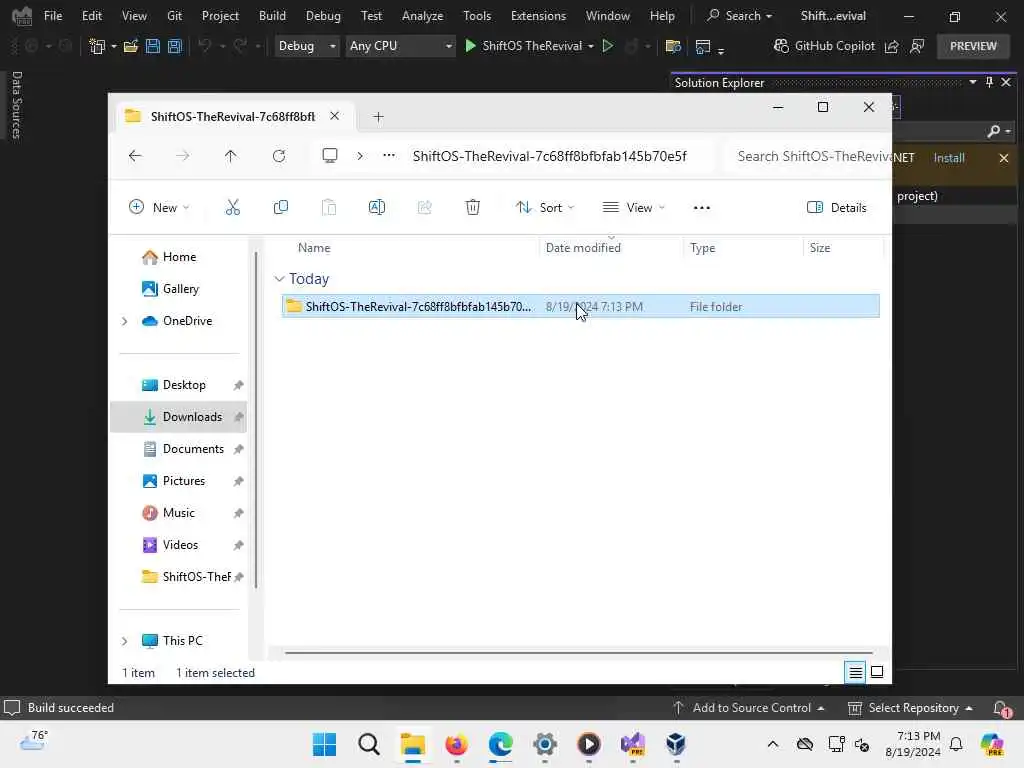Open the Git menu in Visual Studio
Image resolution: width=1024 pixels, height=768 pixels.
[x=174, y=16]
